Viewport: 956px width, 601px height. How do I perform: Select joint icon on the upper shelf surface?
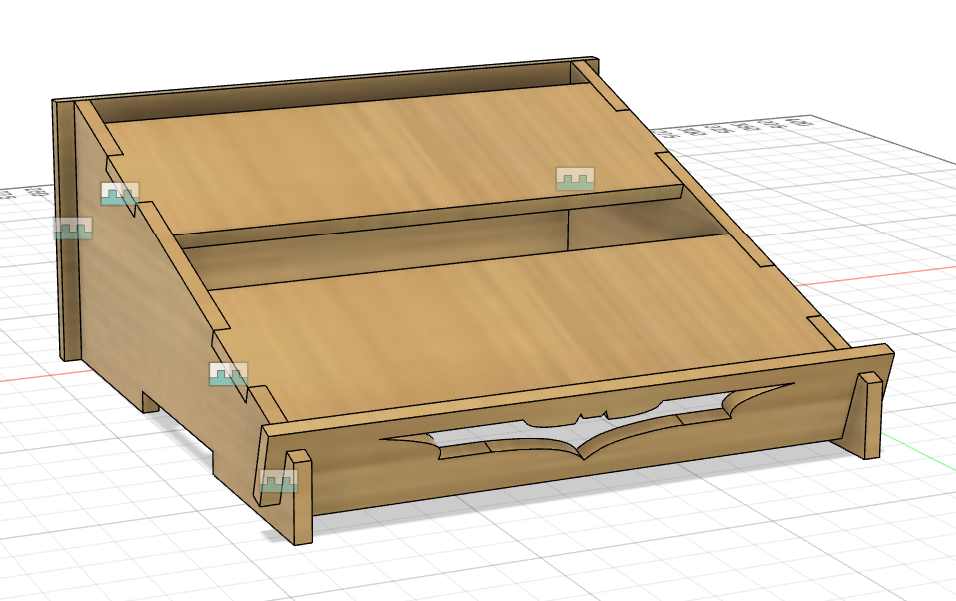point(575,179)
